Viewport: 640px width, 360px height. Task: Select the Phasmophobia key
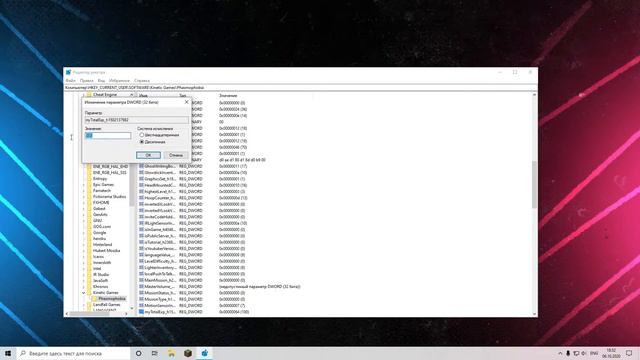pos(111,299)
